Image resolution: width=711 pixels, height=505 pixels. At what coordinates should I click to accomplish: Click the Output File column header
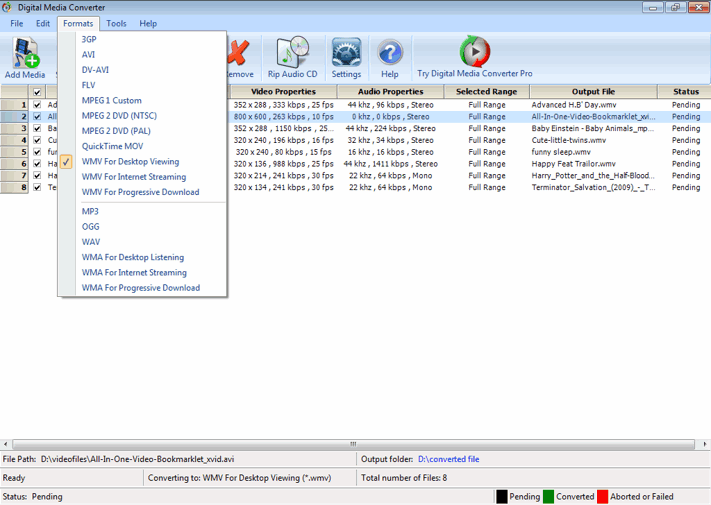(x=592, y=92)
